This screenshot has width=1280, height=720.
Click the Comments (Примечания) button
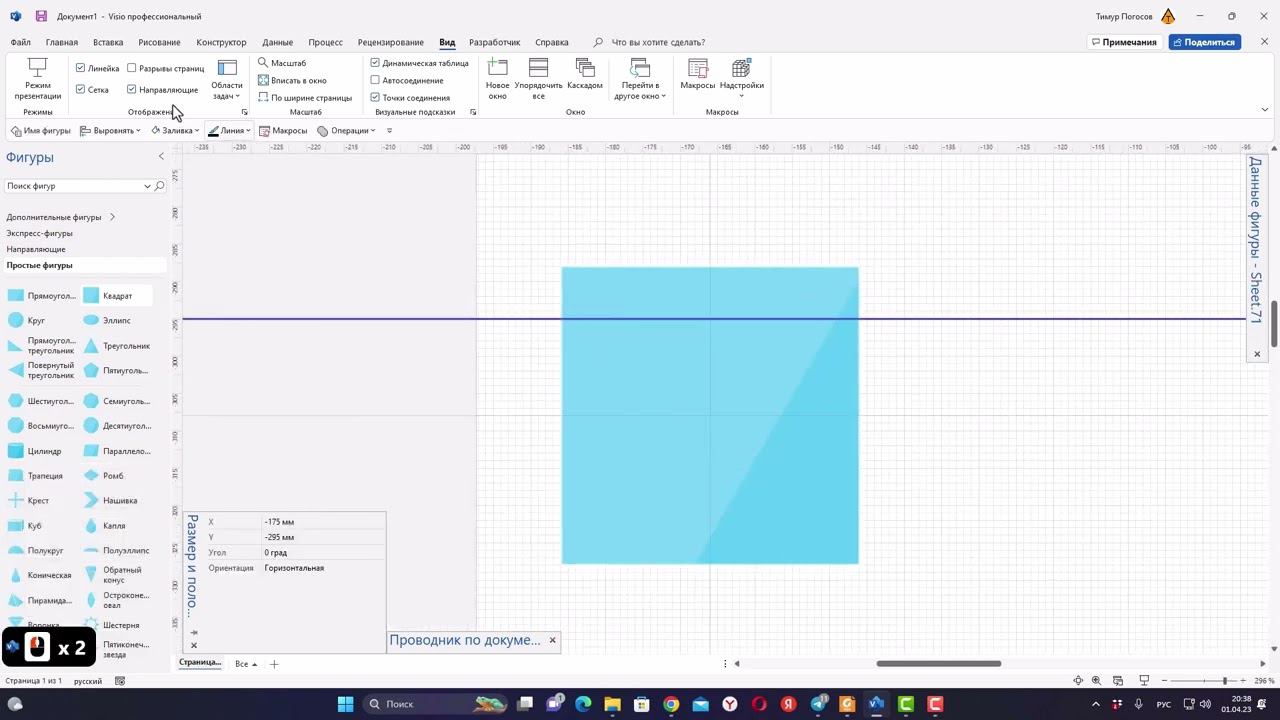1124,42
